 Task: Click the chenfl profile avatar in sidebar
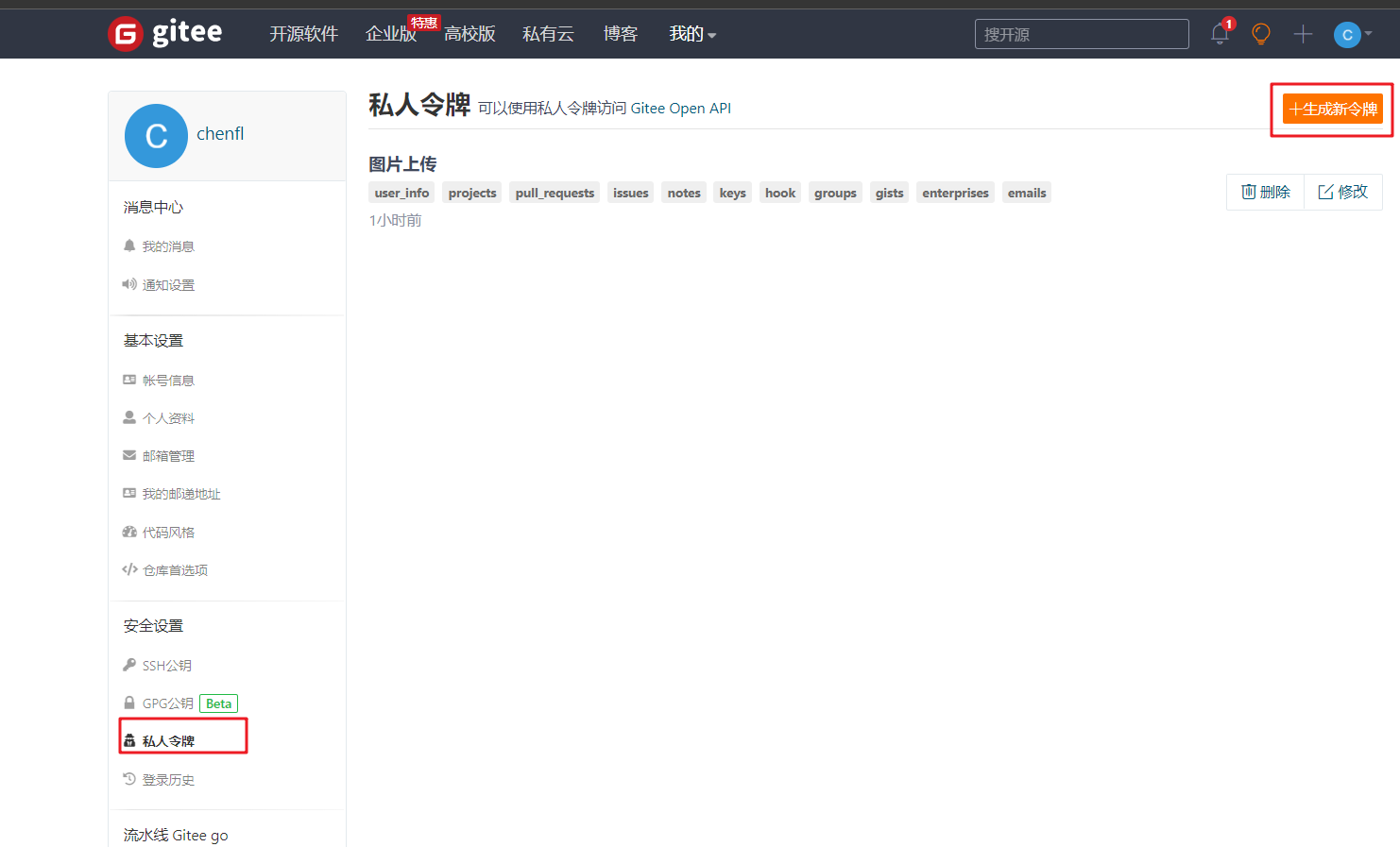[156, 135]
